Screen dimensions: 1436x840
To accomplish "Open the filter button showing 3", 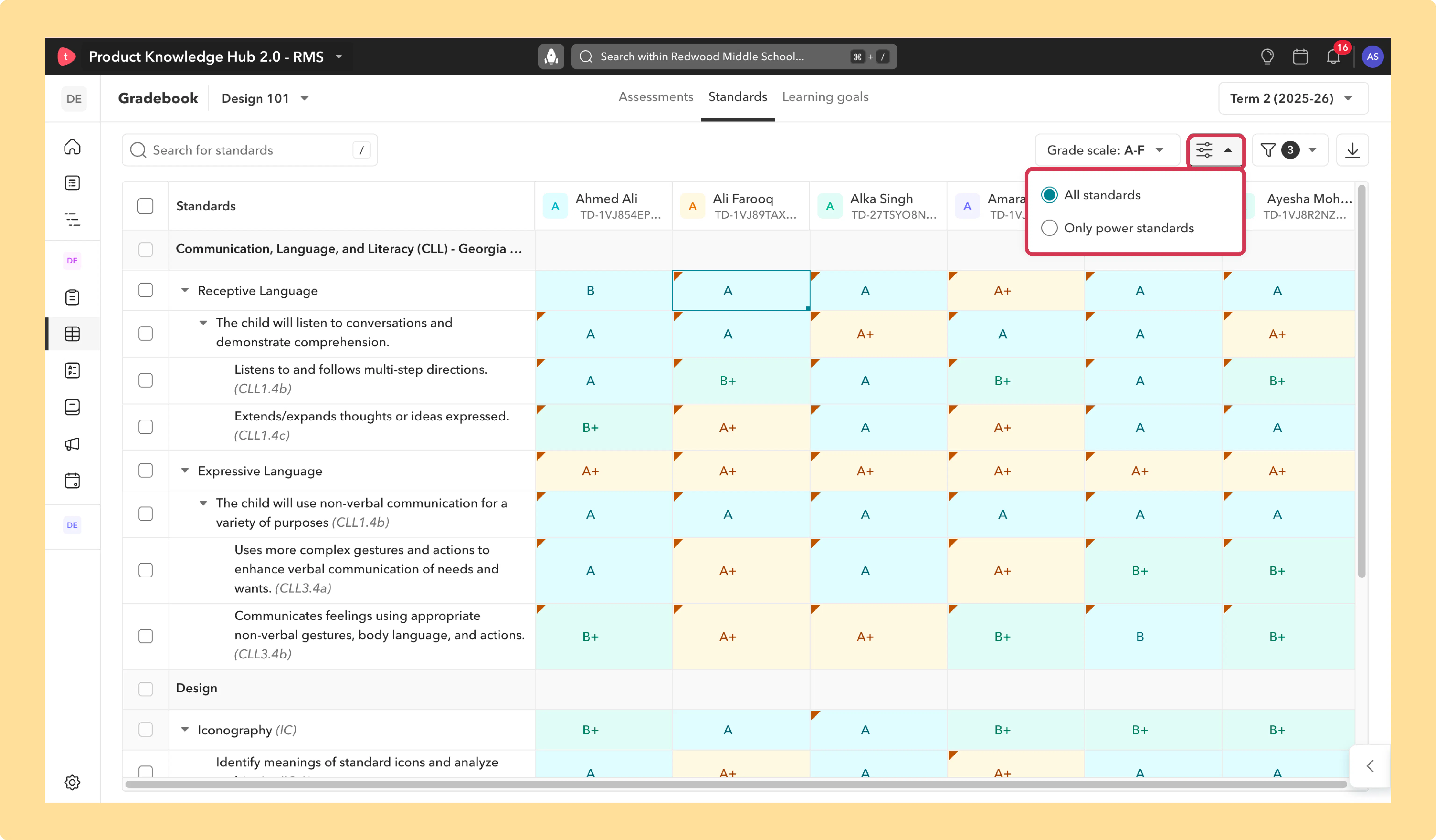I will [1289, 150].
